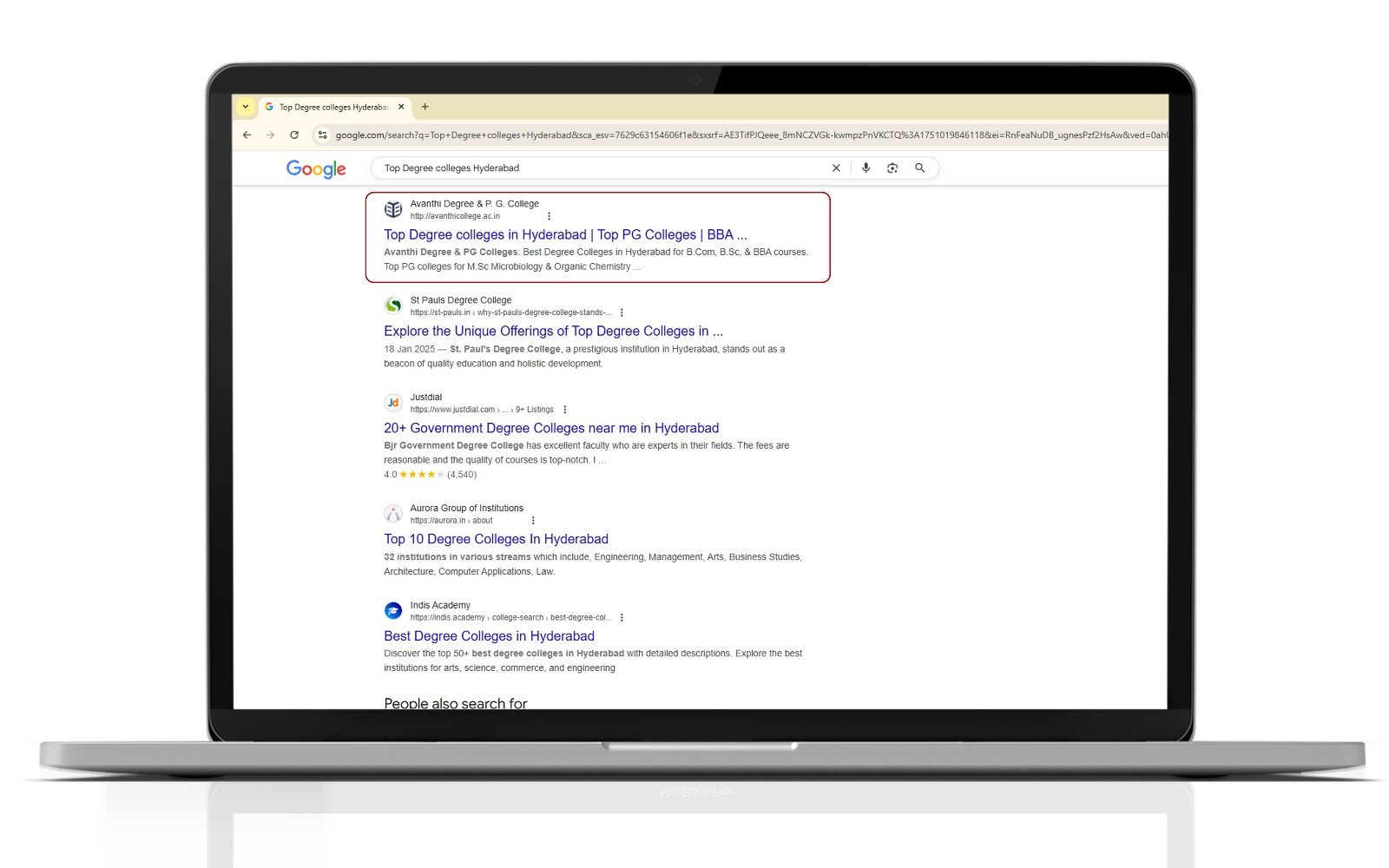Click the reload page button
1389x868 pixels.
[x=294, y=135]
